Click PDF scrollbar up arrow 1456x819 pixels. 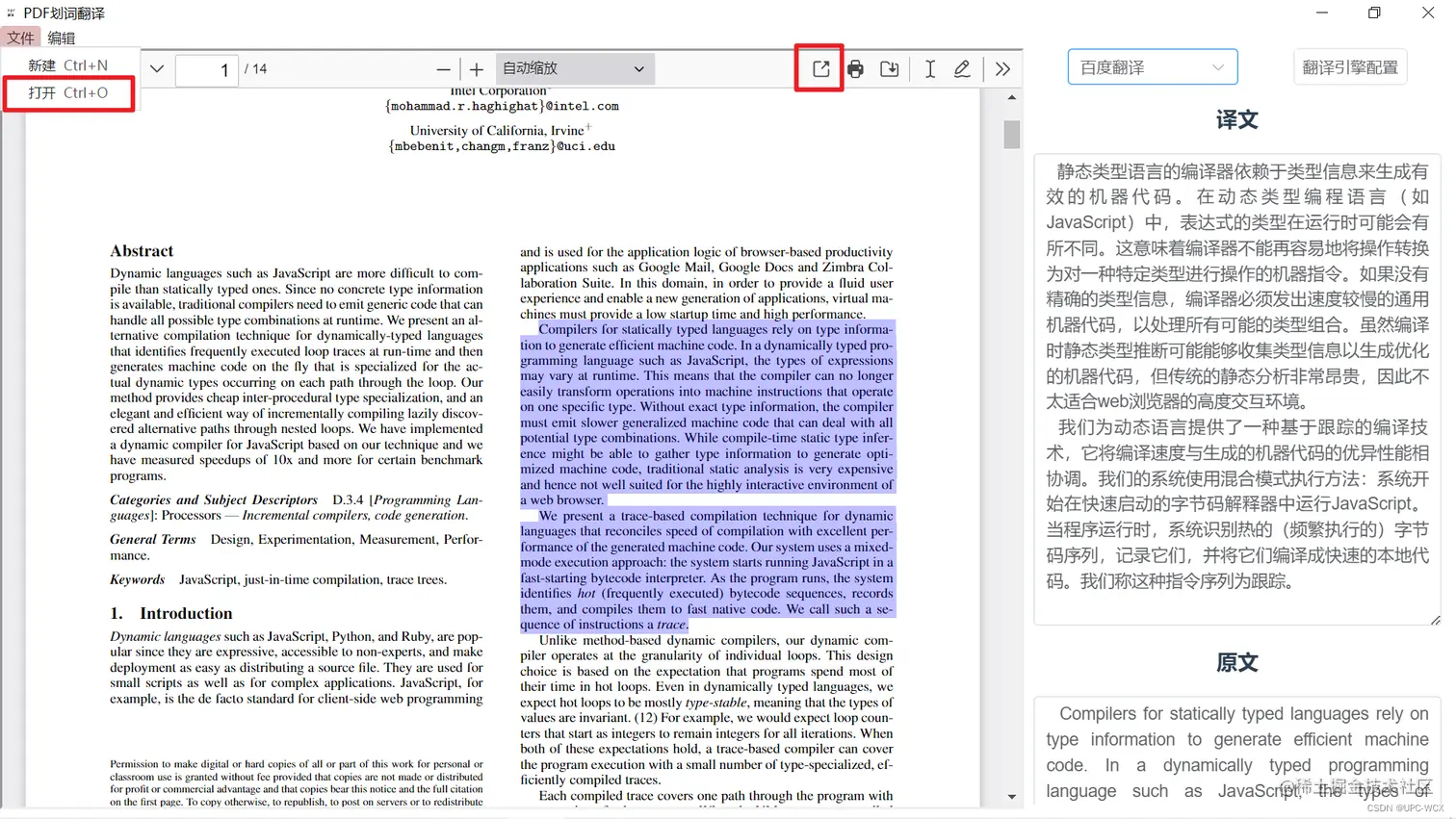point(1011,97)
